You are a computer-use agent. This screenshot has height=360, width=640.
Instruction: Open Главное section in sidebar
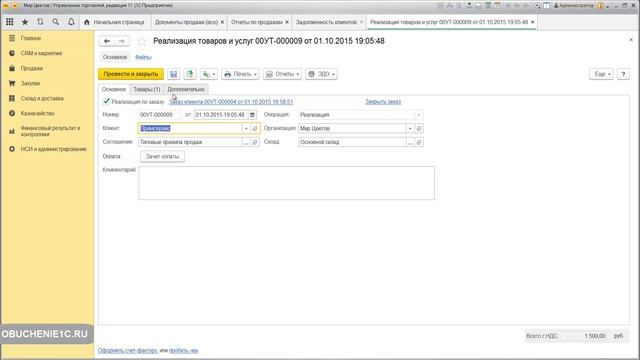coord(31,38)
